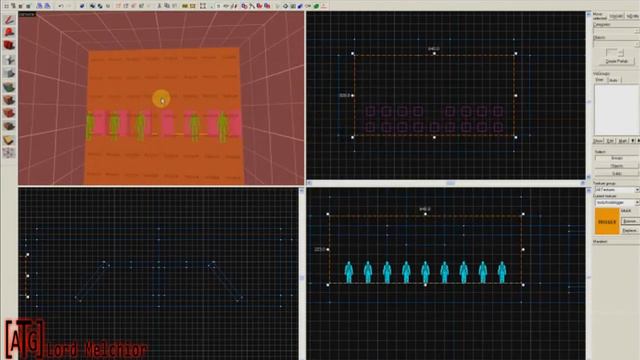This screenshot has width=640, height=360.
Task: Select the Selection tool in left toolbar
Action: pos(9,20)
